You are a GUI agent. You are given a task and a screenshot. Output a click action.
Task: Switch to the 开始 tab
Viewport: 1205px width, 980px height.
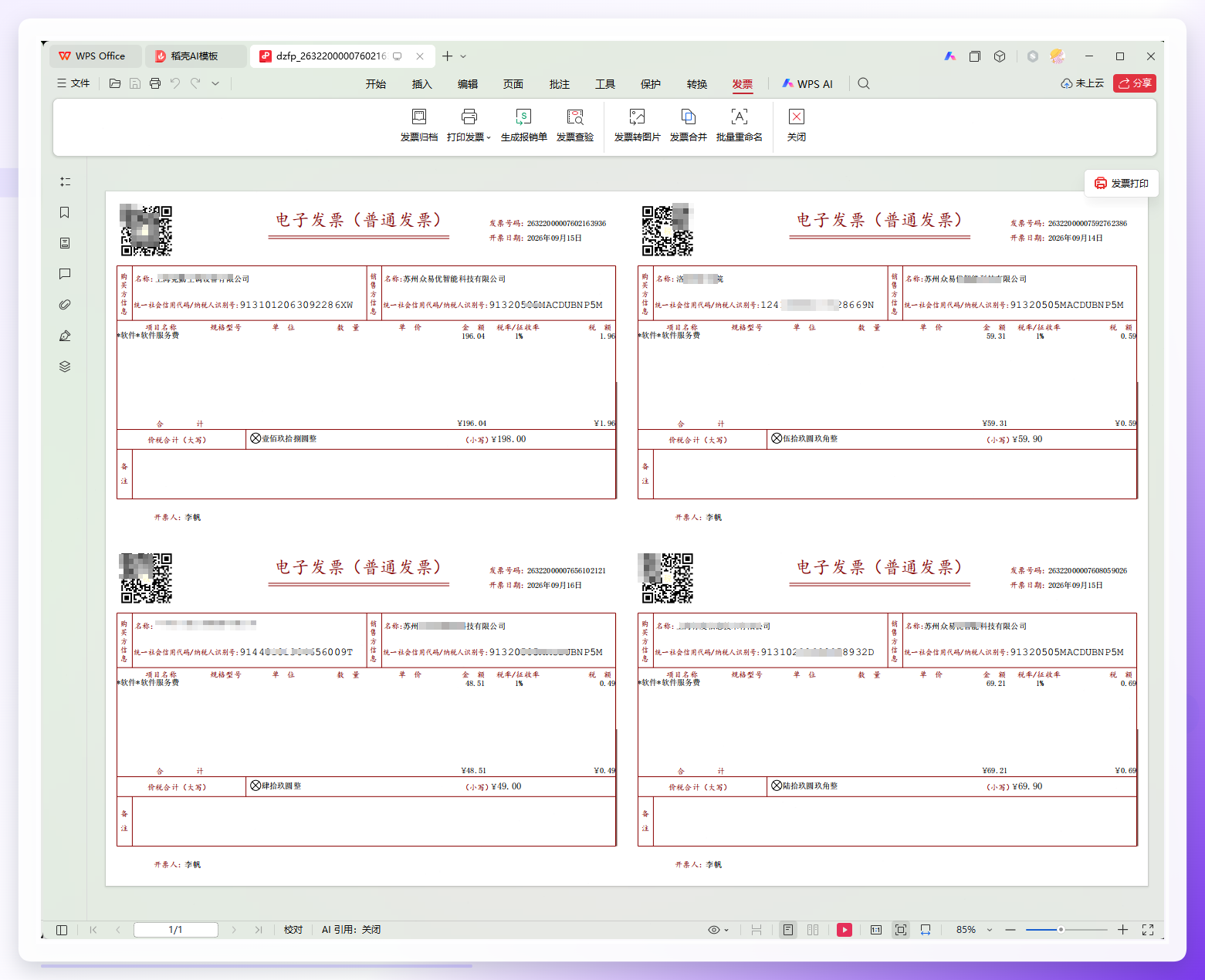pyautogui.click(x=376, y=84)
